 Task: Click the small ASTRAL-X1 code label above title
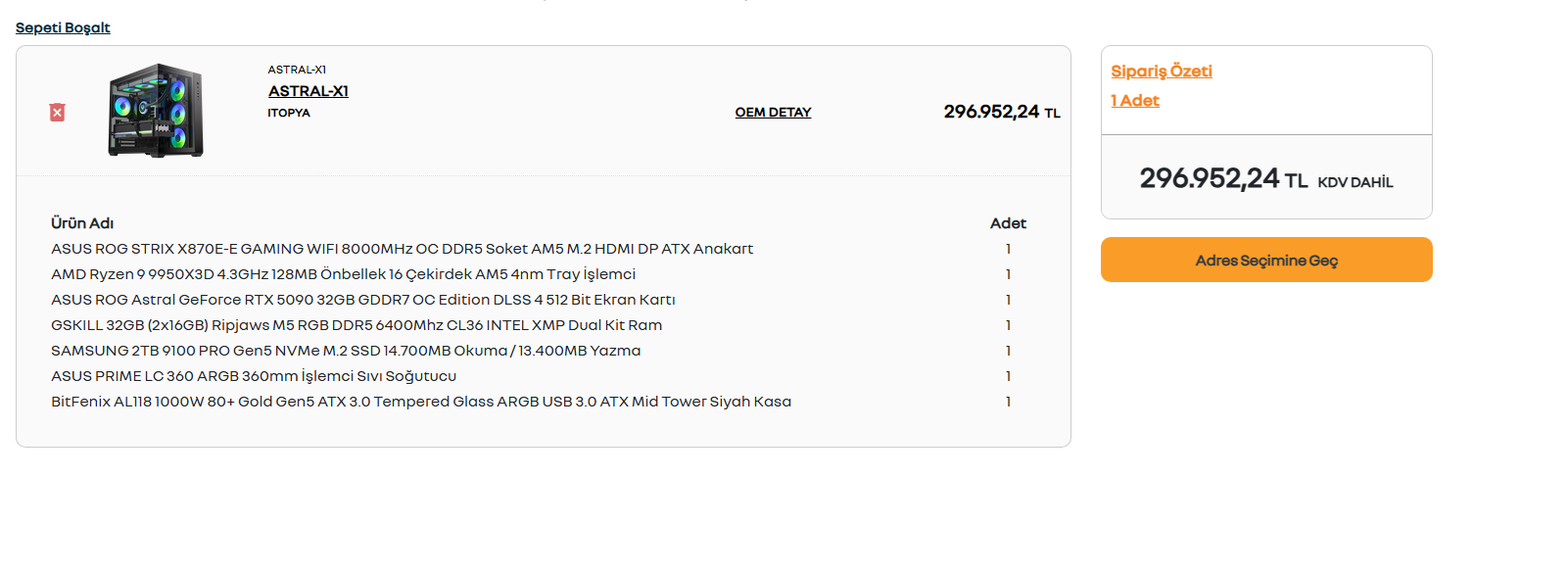click(x=297, y=70)
